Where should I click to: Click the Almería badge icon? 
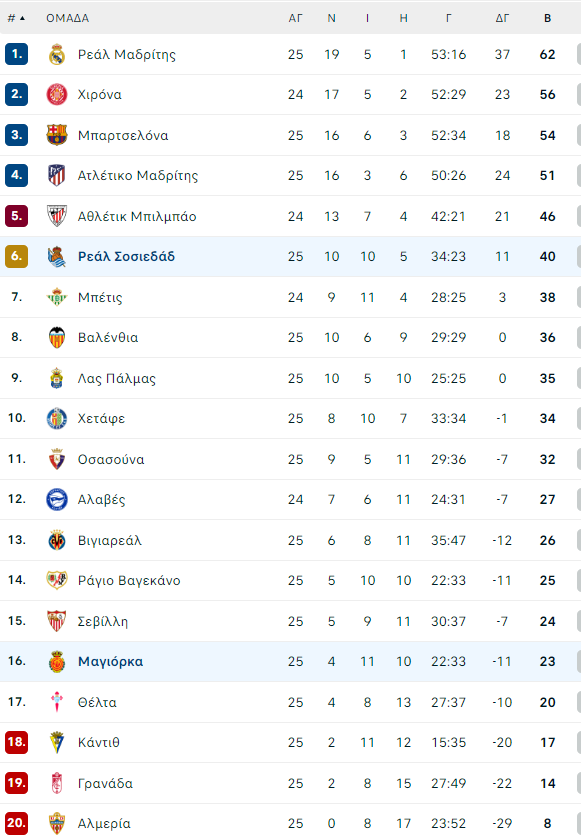[x=57, y=823]
